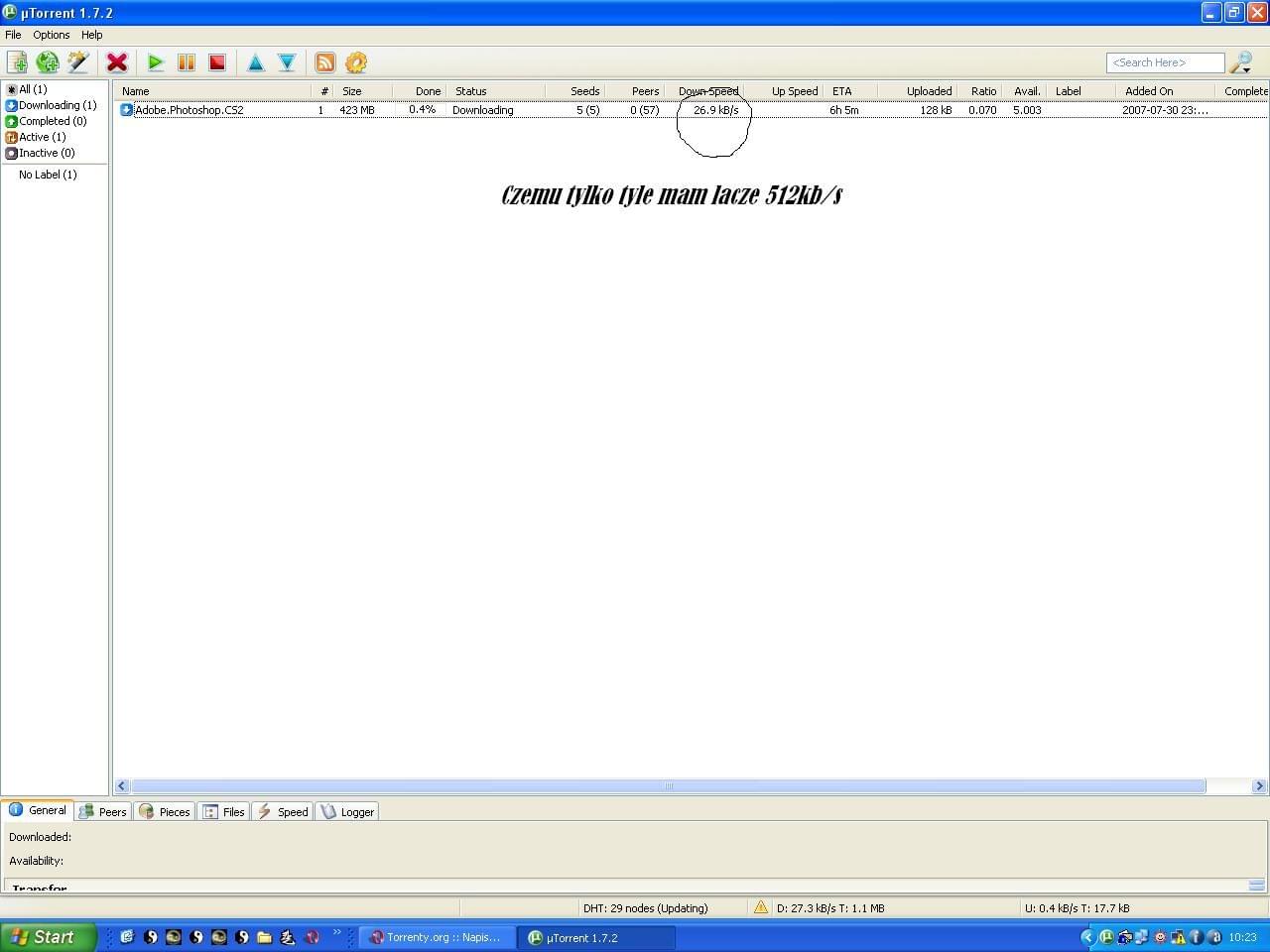The width and height of the screenshot is (1270, 952).
Task: Switch to the Pieces tab
Action: (165, 811)
